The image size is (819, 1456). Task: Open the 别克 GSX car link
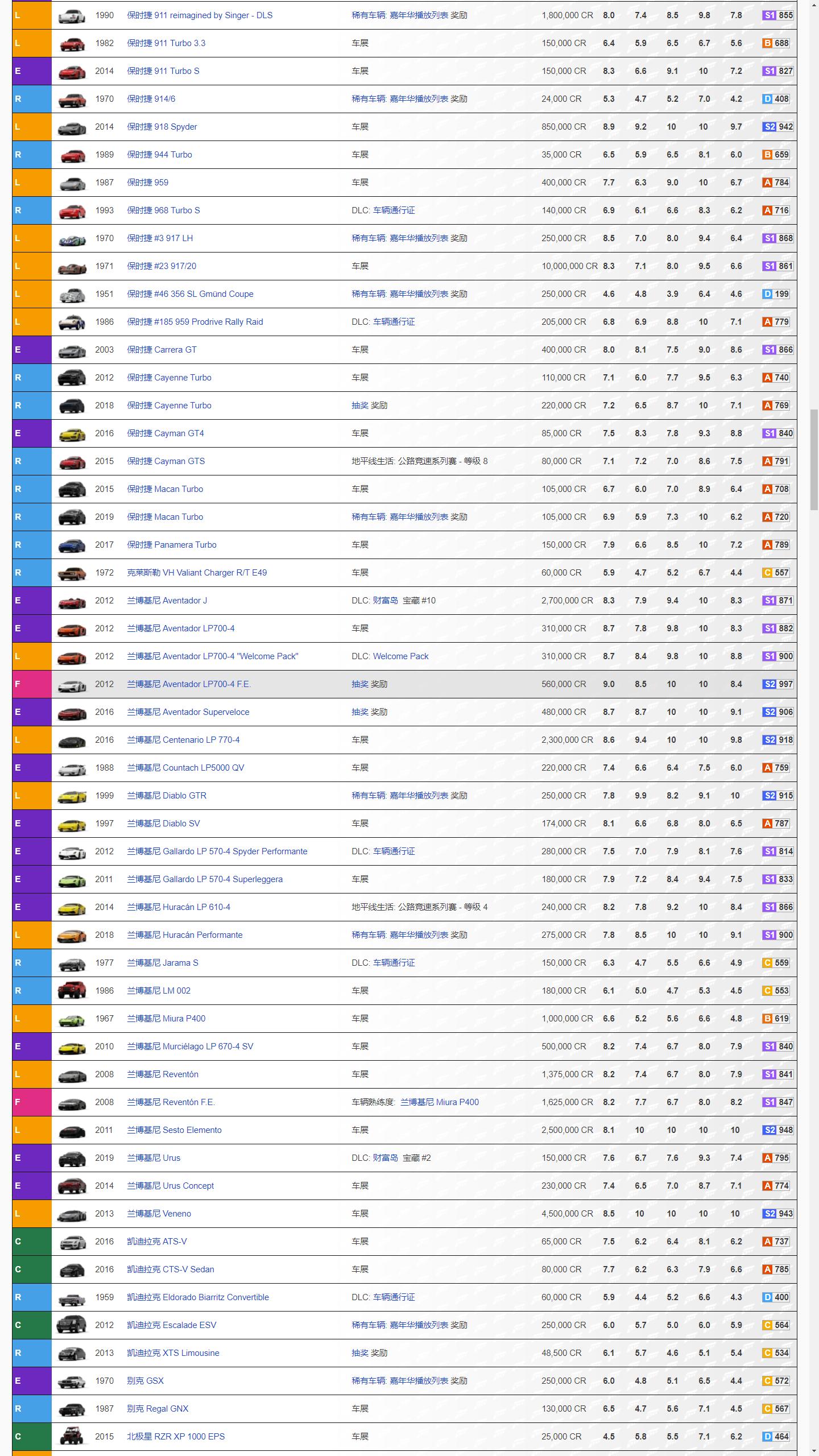coord(145,1381)
